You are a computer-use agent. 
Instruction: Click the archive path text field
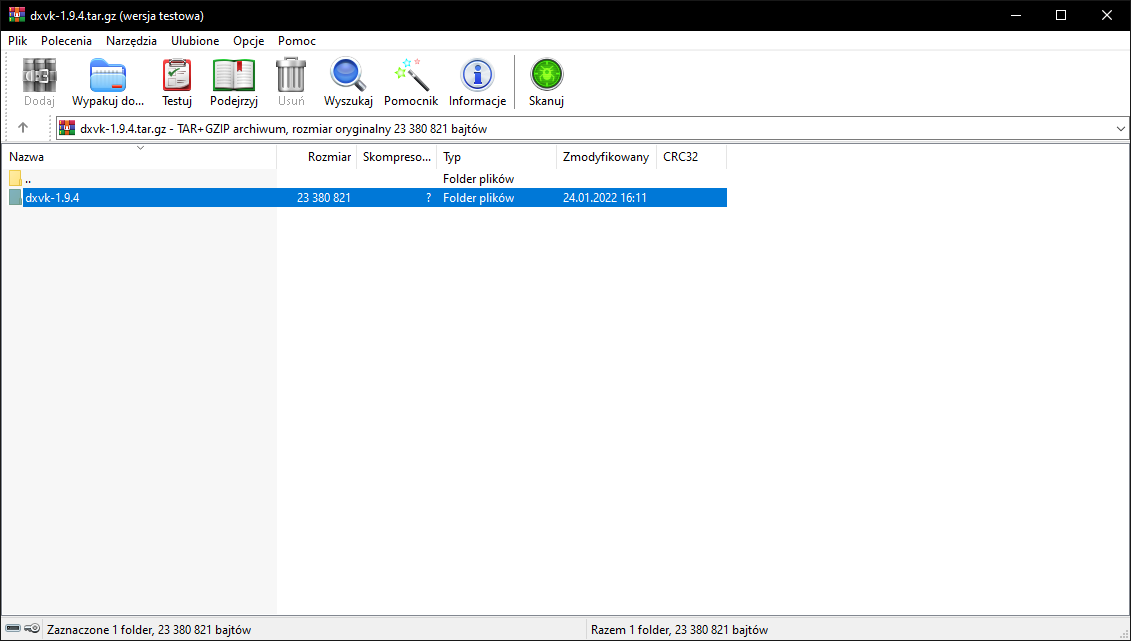[593, 128]
